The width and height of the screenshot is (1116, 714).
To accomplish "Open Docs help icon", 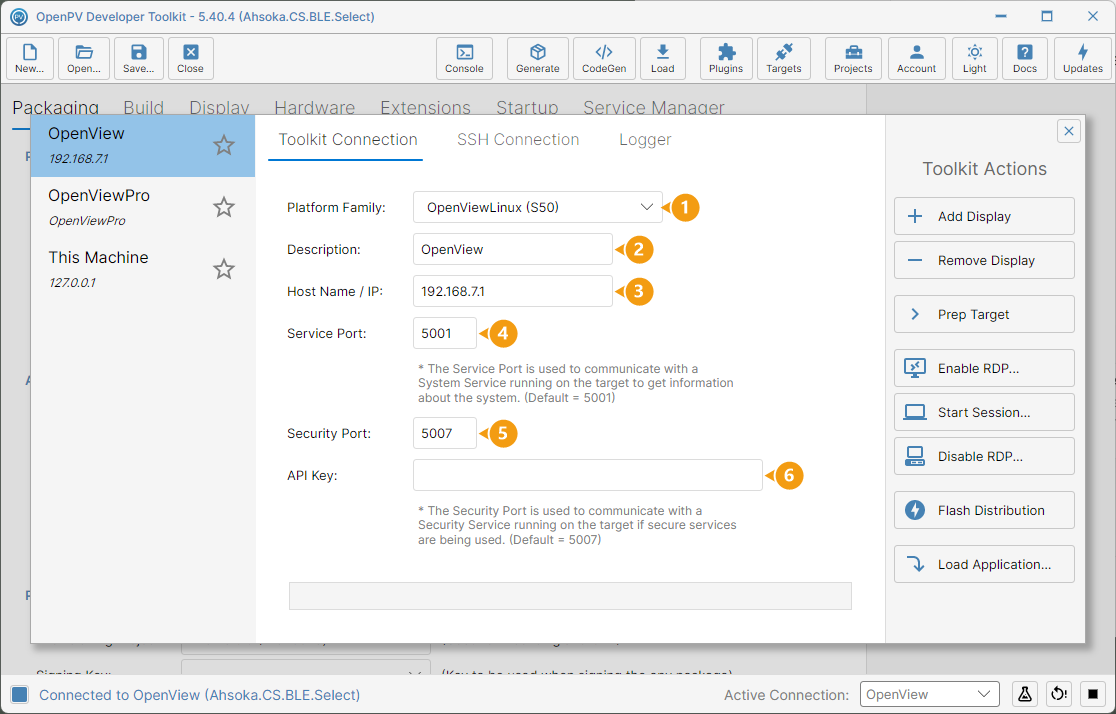I will tap(1025, 58).
